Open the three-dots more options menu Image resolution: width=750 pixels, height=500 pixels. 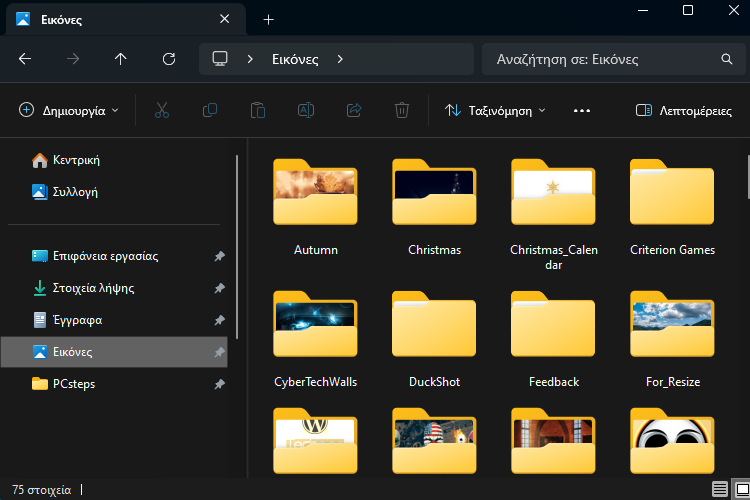[582, 111]
